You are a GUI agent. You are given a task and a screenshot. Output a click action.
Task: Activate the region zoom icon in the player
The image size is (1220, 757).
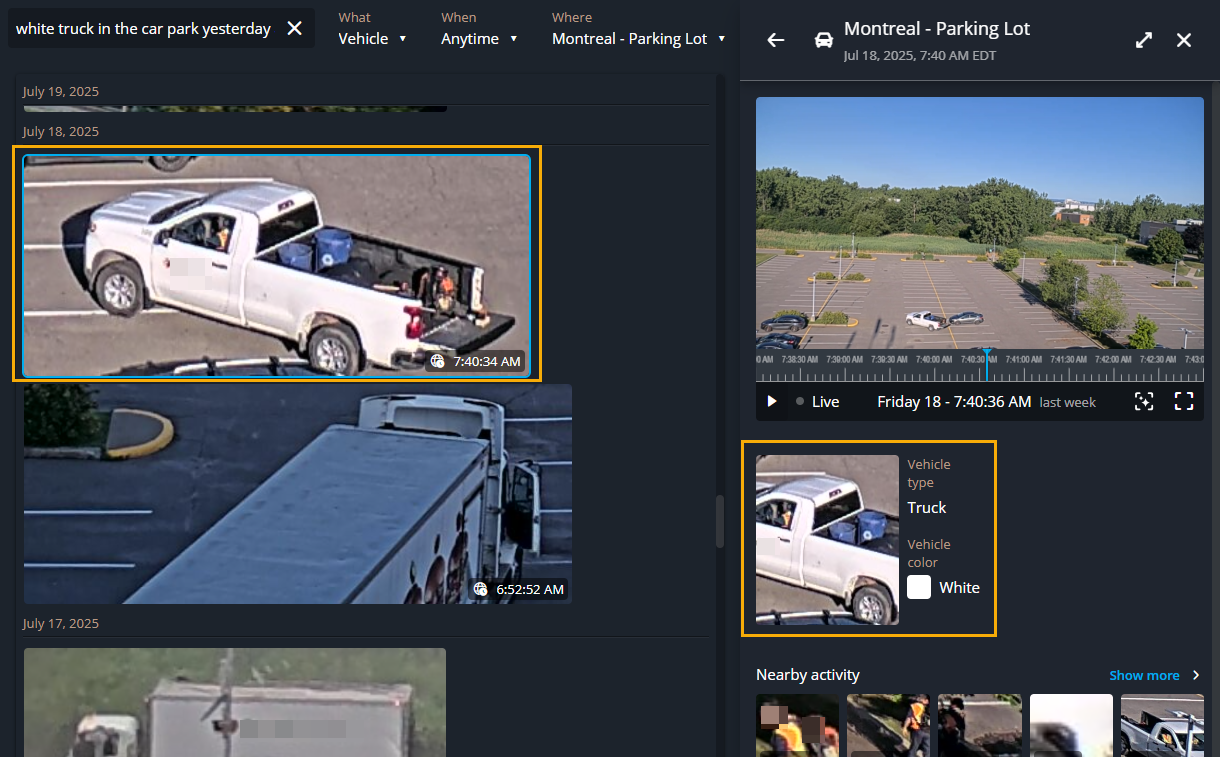click(x=1143, y=401)
